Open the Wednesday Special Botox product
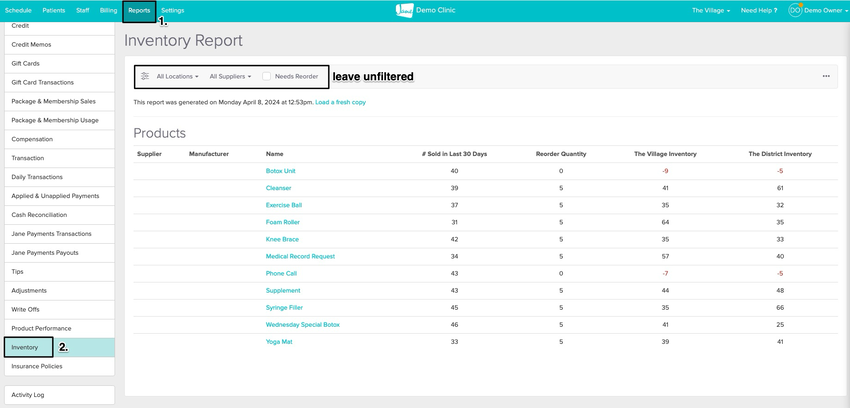The image size is (850, 408). click(x=303, y=325)
